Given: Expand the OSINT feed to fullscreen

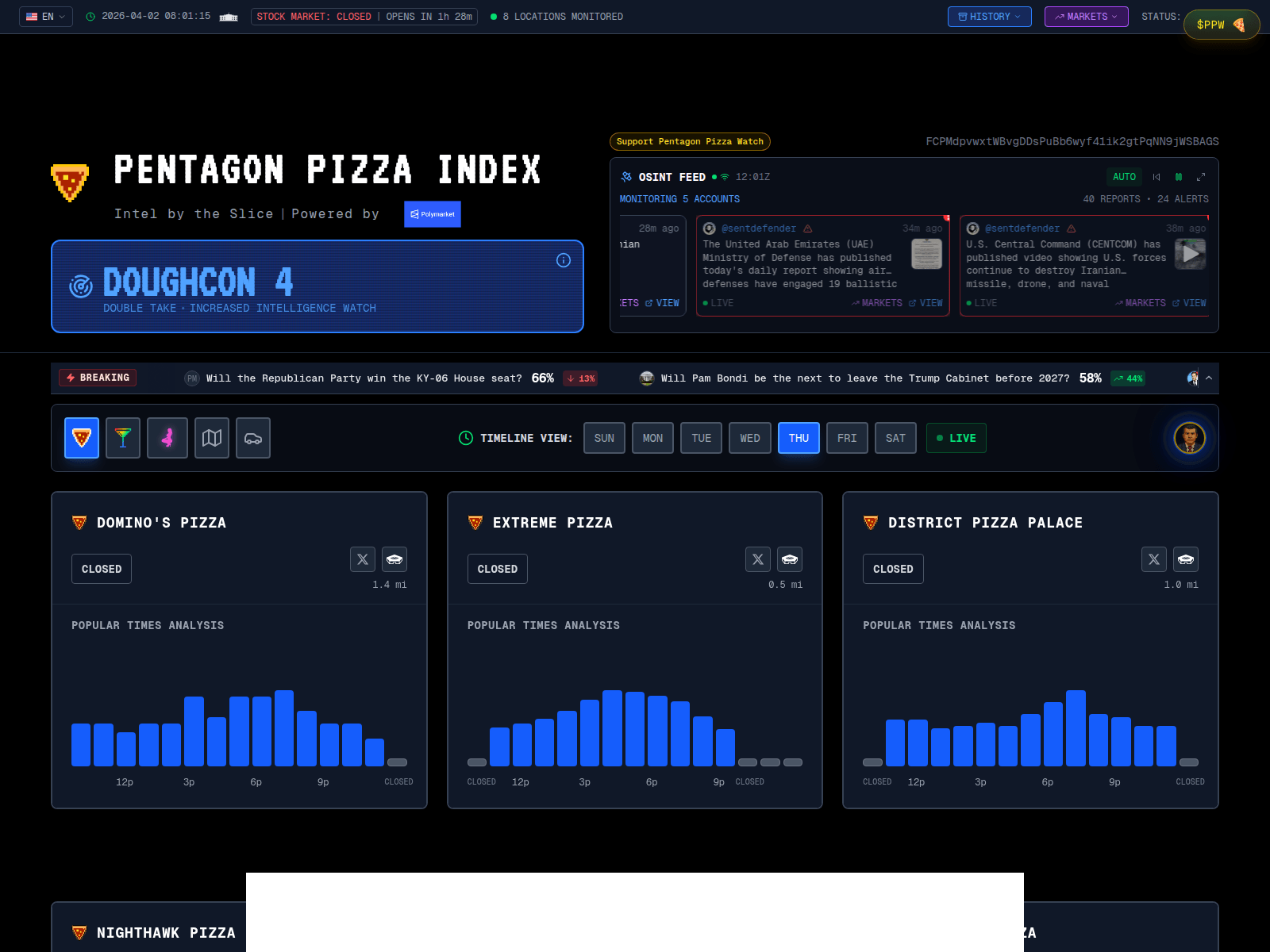Looking at the screenshot, I should pyautogui.click(x=1201, y=177).
